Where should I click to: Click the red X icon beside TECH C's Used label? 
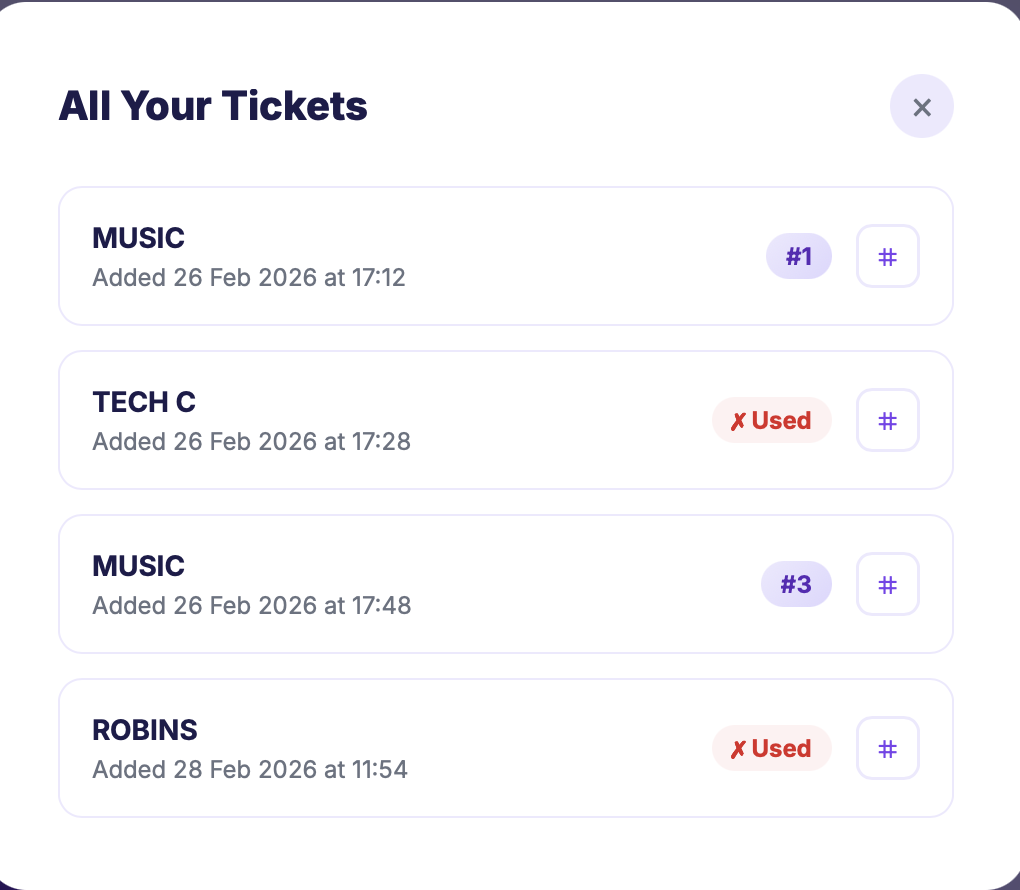[x=737, y=420]
